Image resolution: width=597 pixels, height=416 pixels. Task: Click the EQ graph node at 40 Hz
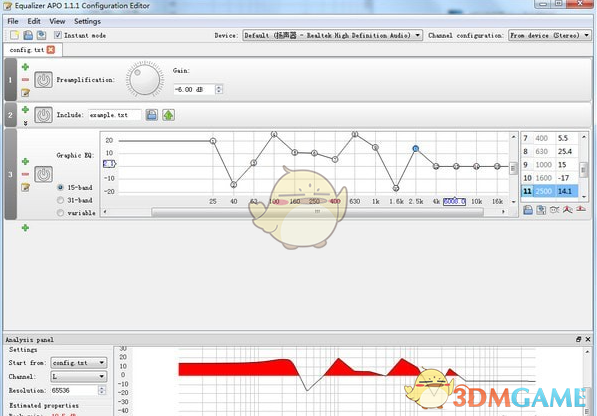[x=233, y=185]
